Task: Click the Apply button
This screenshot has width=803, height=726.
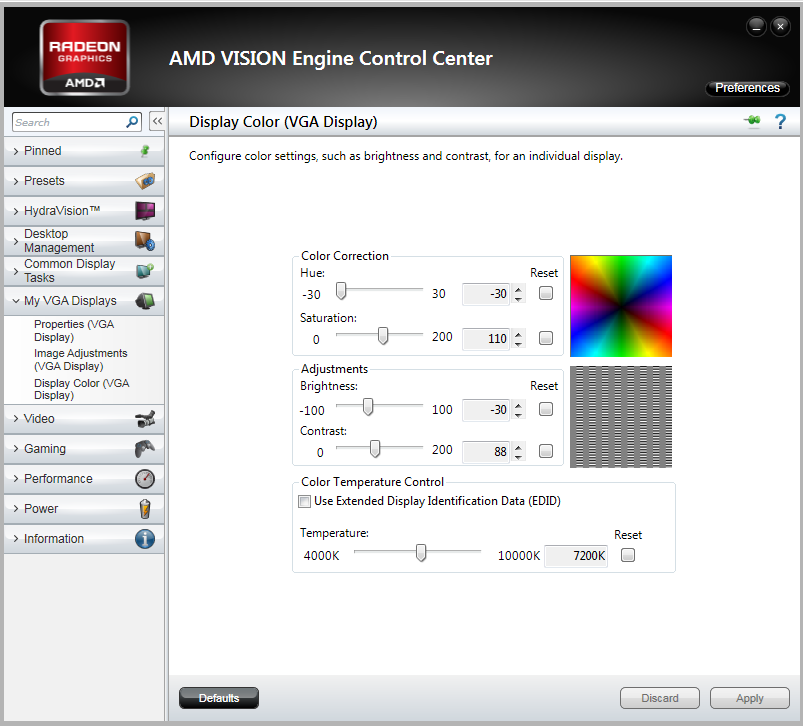Action: click(x=750, y=698)
